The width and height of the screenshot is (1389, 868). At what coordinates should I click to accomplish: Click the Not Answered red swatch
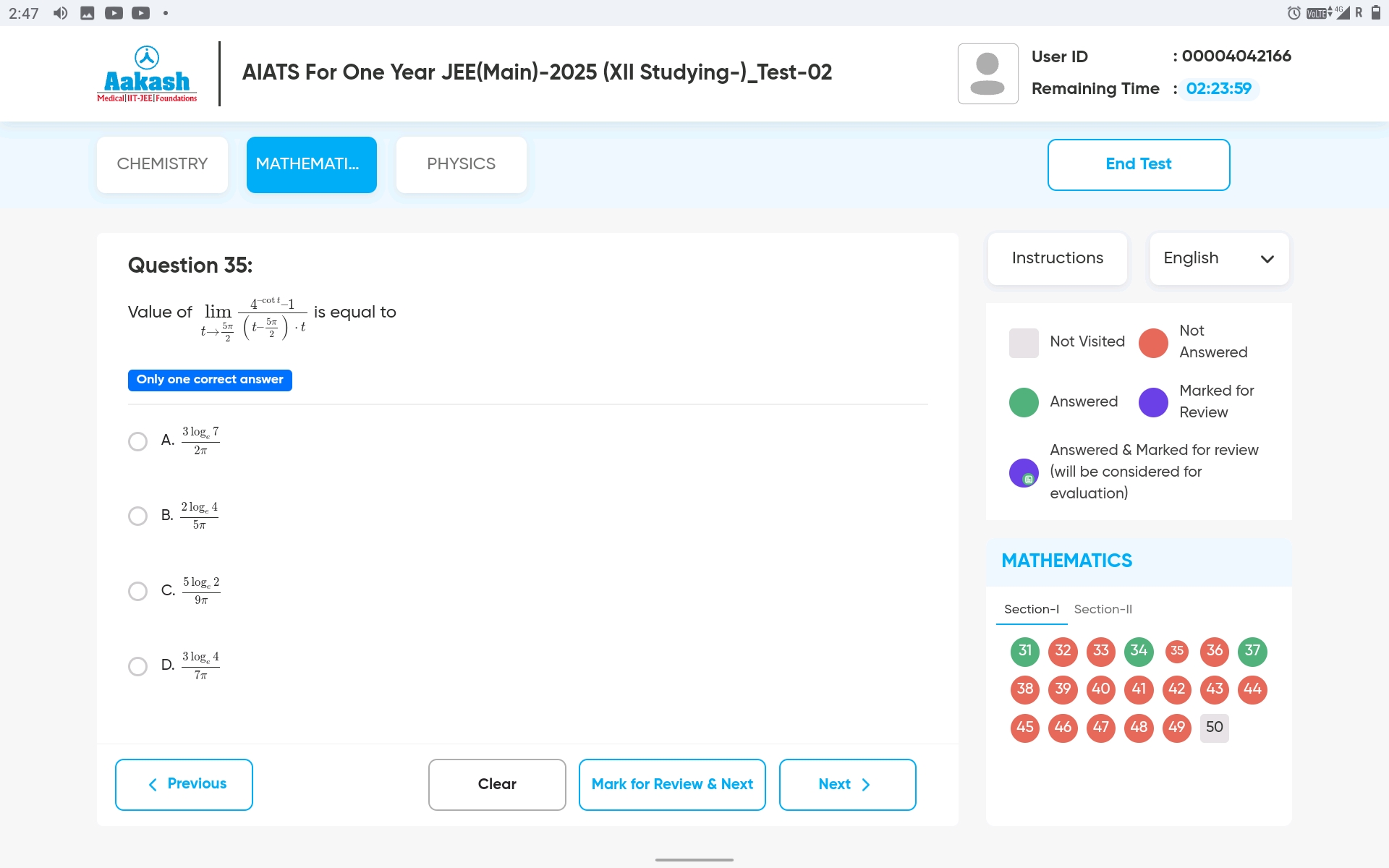point(1153,343)
